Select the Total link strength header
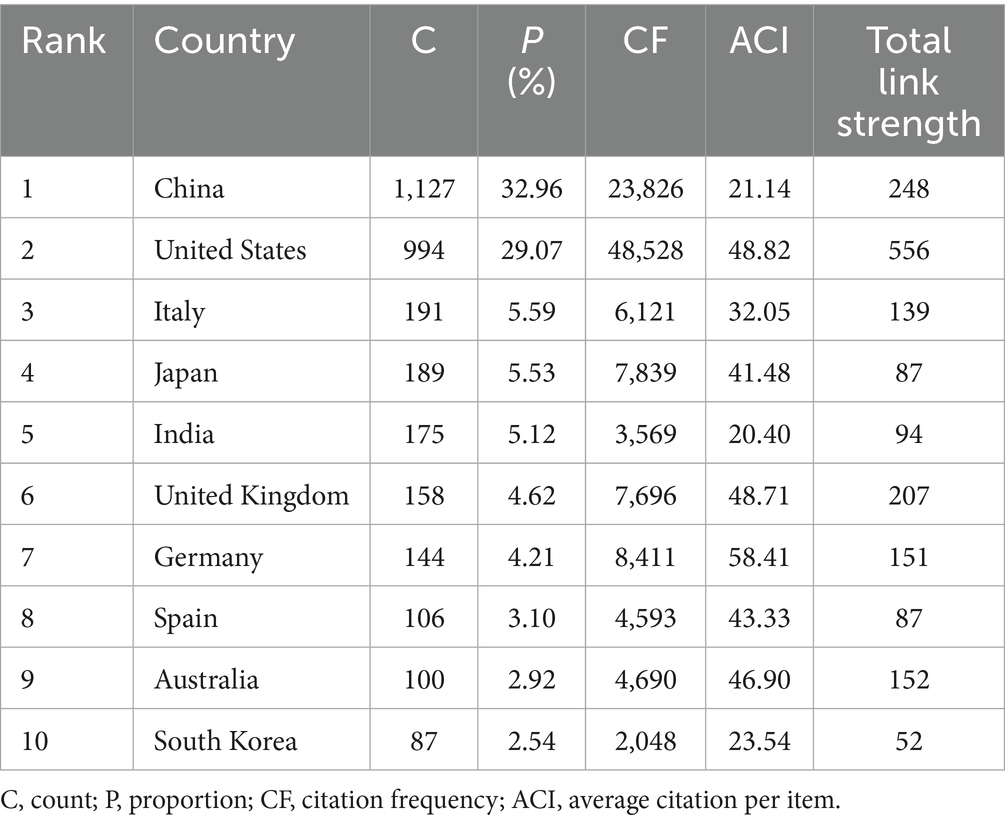The image size is (1005, 822). click(908, 81)
